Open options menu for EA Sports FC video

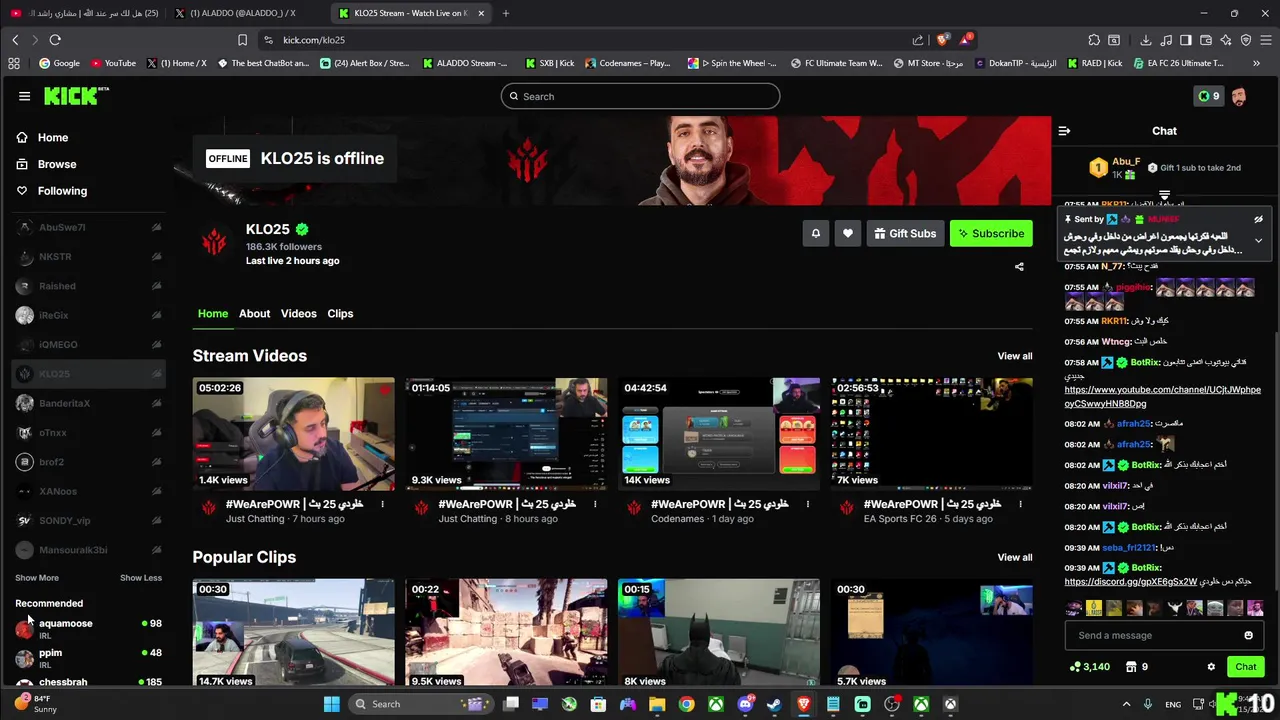1020,504
